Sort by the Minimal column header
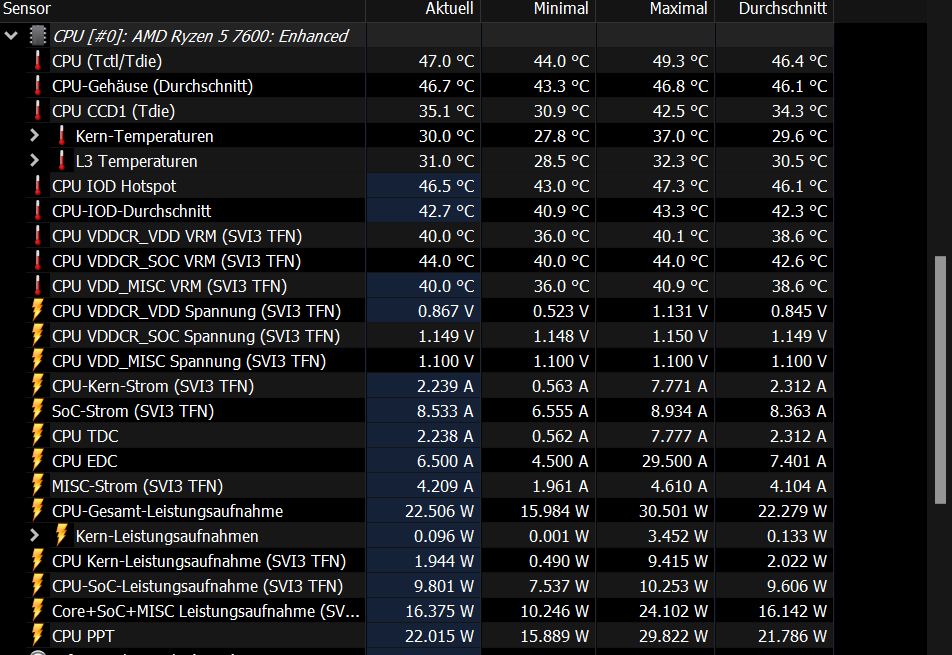Image resolution: width=952 pixels, height=655 pixels. pos(539,10)
